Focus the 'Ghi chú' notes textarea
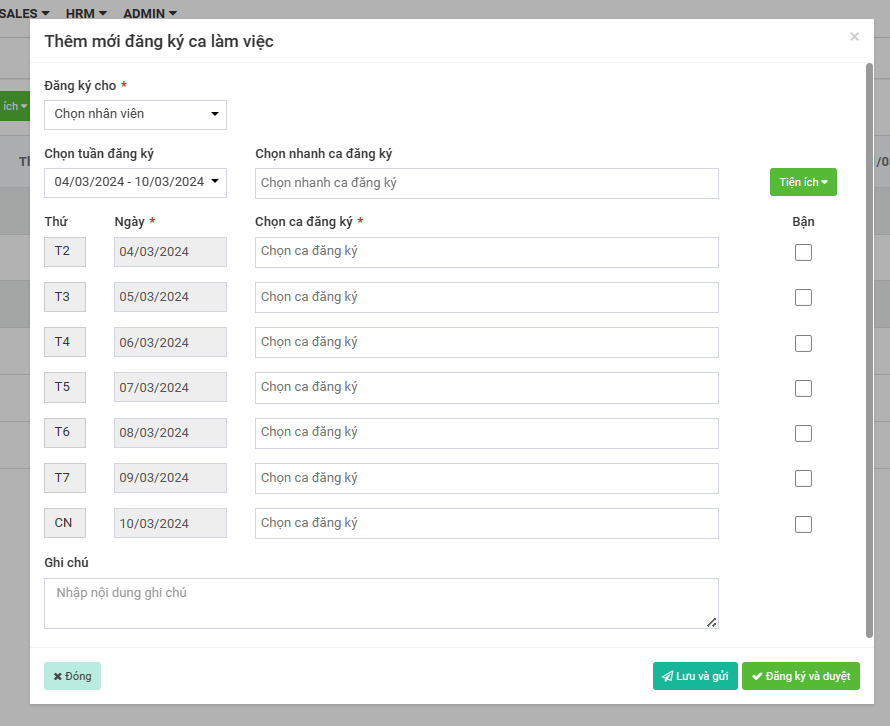890x726 pixels. click(x=381, y=603)
